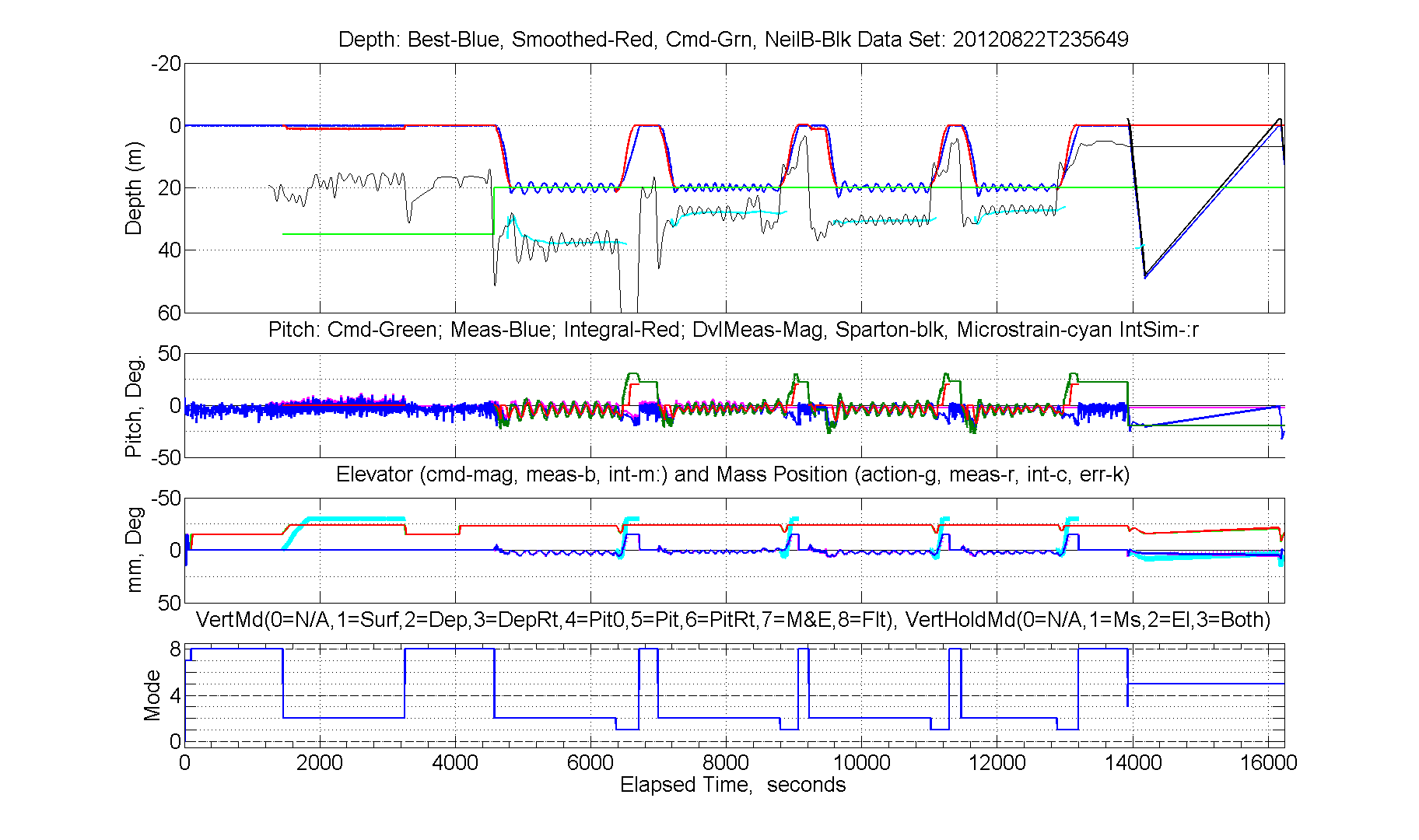Click the 16000 time axis tick label
Screen dimensions: 1419x840
click(x=1268, y=763)
